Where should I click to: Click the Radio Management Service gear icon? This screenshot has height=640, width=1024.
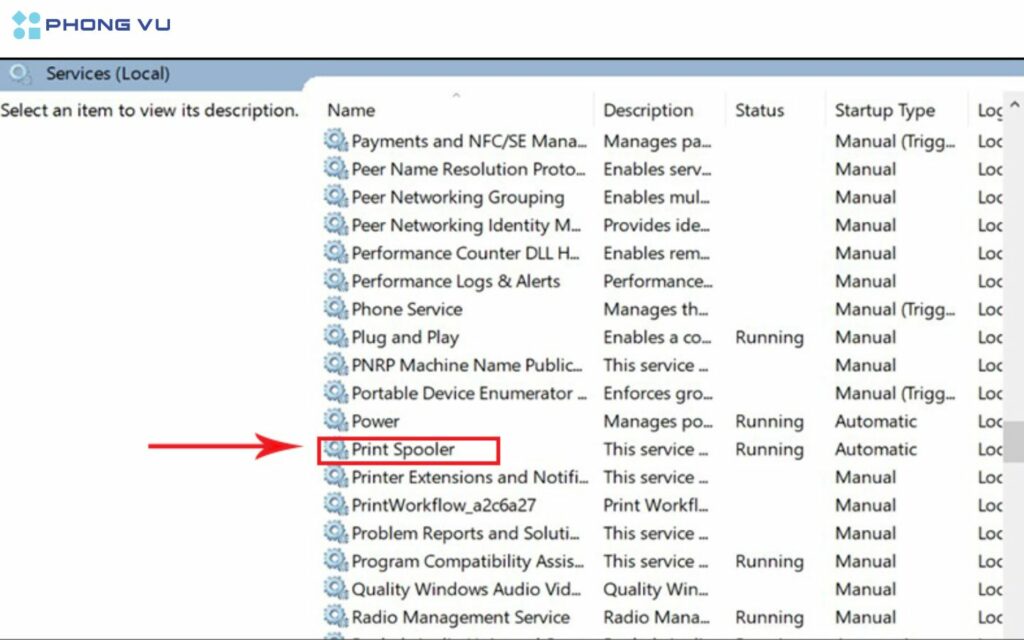click(335, 618)
